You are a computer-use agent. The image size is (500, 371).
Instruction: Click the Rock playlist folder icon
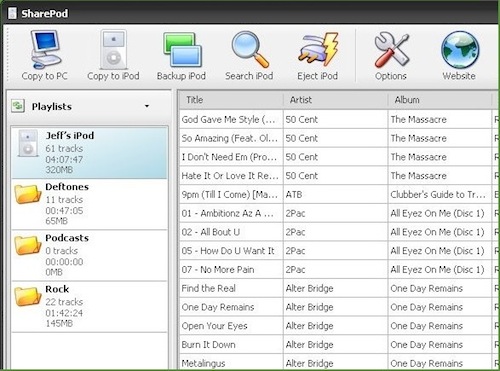[27, 297]
